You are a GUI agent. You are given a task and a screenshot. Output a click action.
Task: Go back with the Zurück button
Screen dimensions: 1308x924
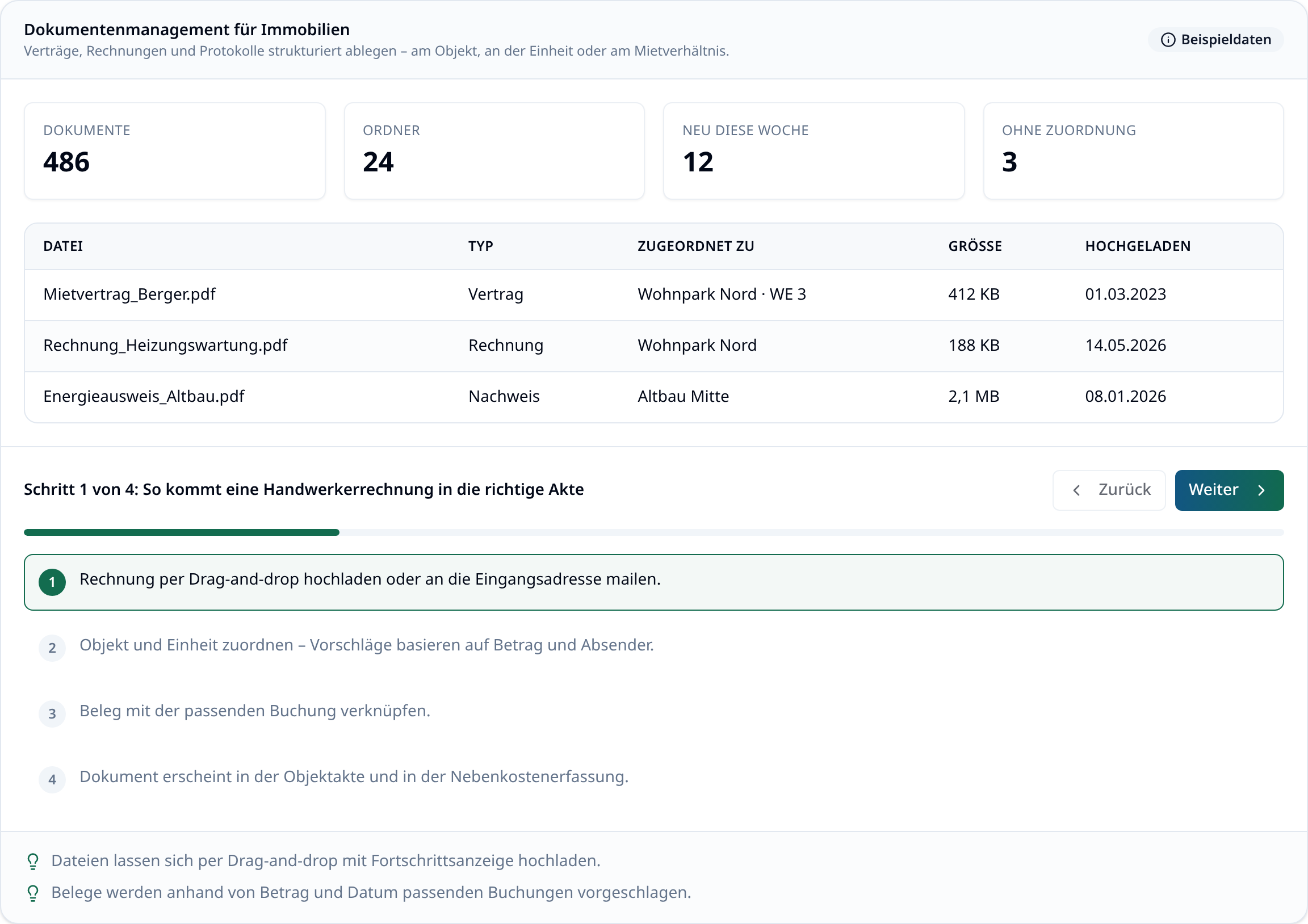click(1109, 490)
